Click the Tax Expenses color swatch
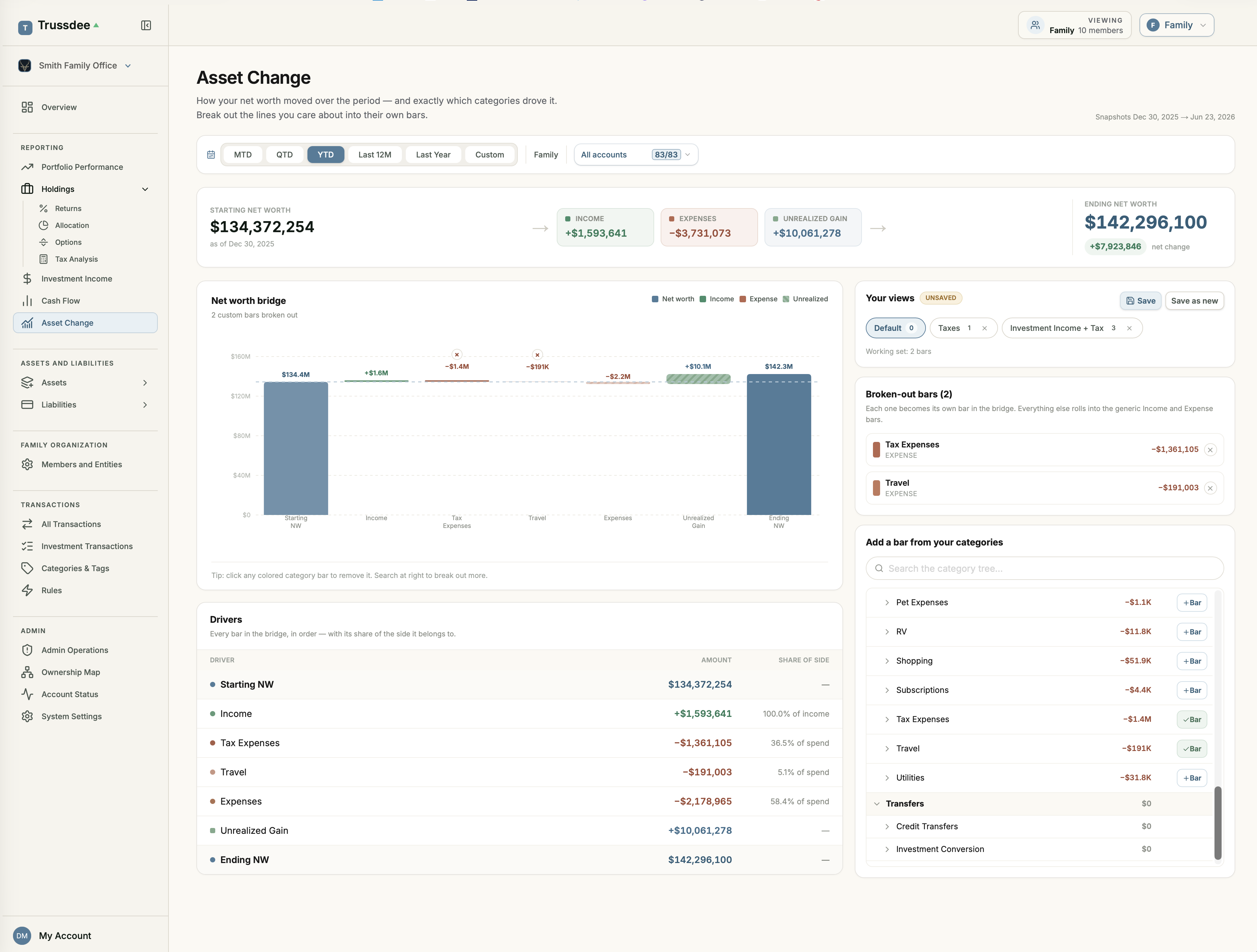Viewport: 1257px width, 952px height. 877,450
